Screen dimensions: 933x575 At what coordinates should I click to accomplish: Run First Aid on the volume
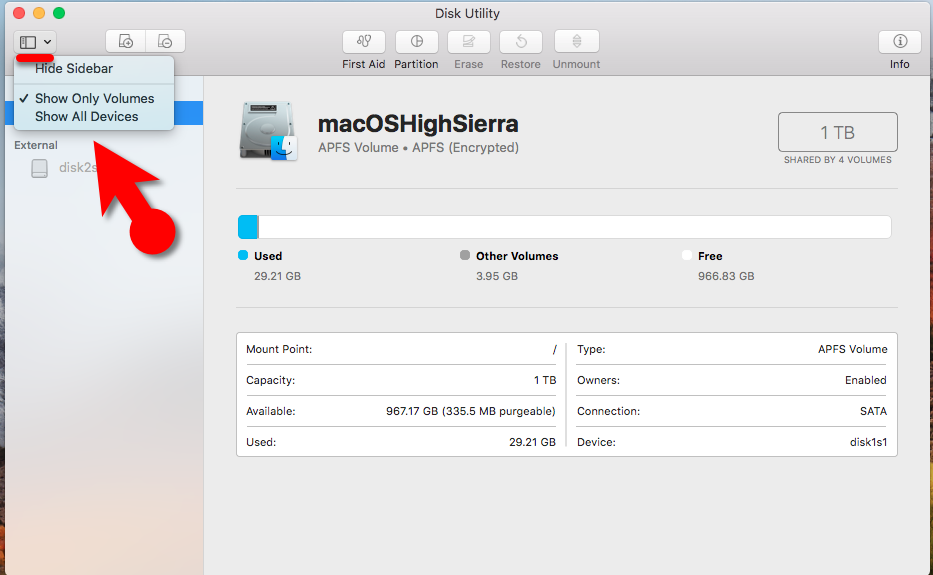point(364,42)
